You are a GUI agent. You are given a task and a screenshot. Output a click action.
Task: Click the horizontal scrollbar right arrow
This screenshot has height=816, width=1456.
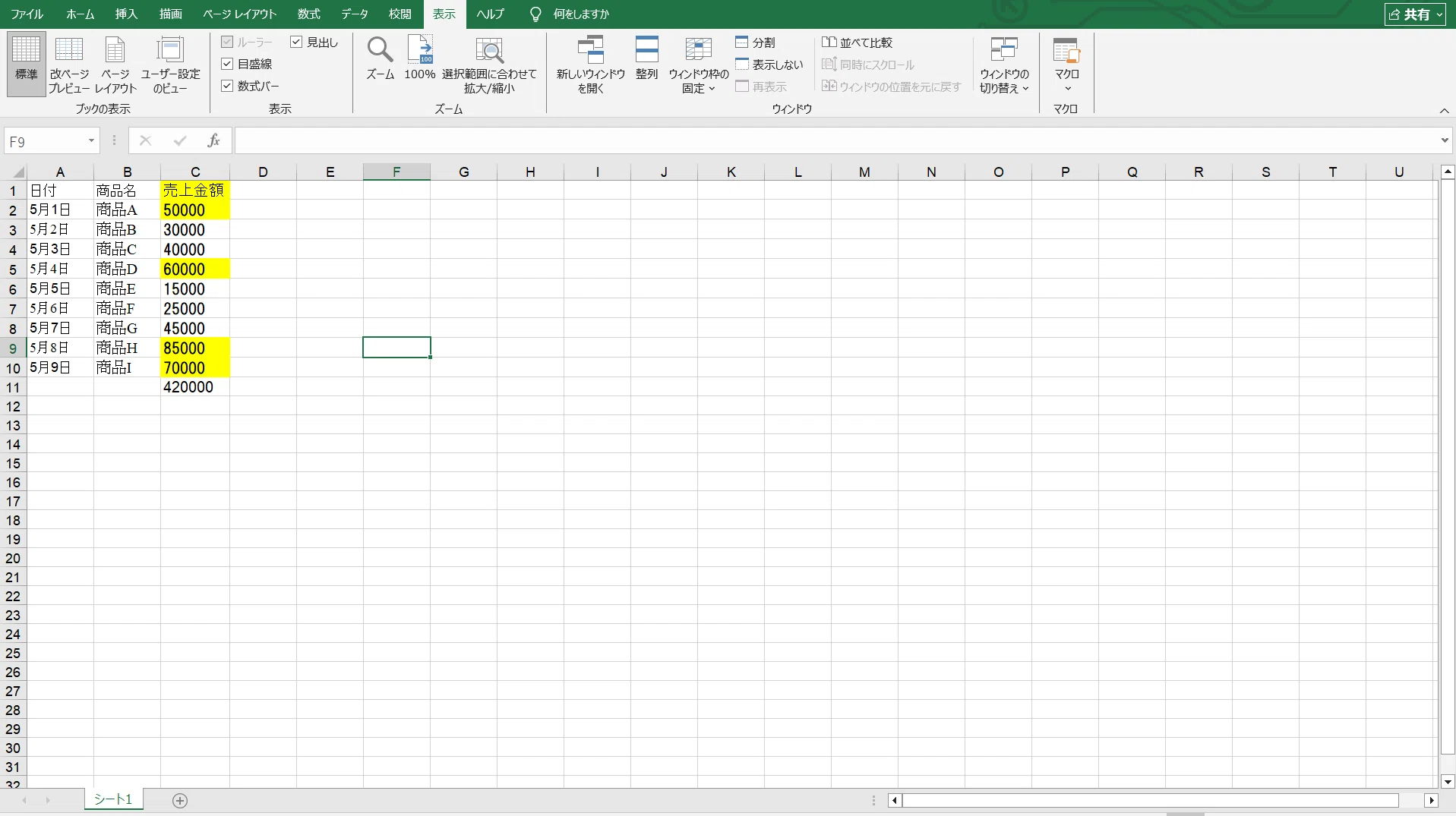click(1432, 800)
